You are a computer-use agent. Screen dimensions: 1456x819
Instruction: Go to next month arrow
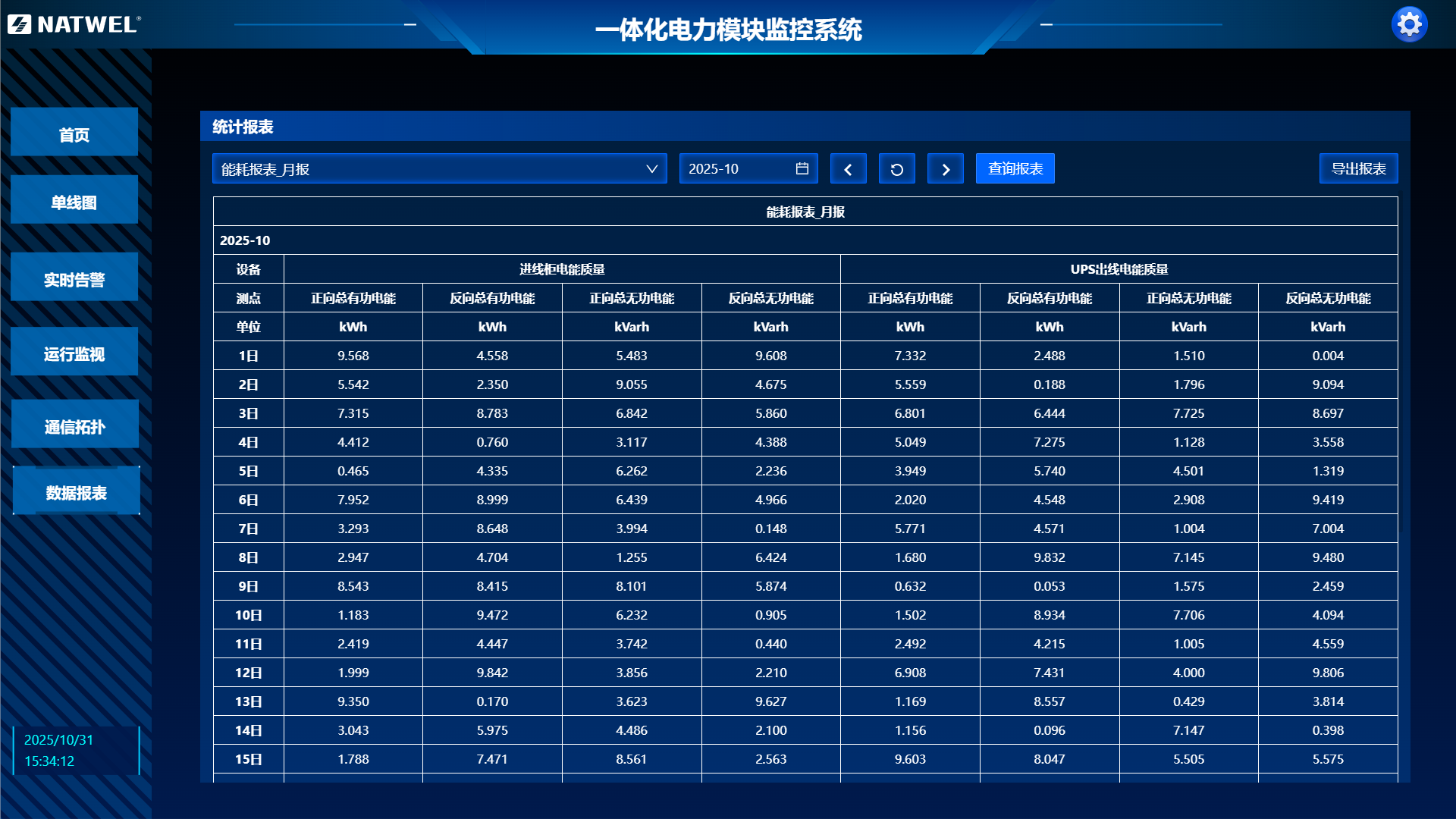click(945, 169)
